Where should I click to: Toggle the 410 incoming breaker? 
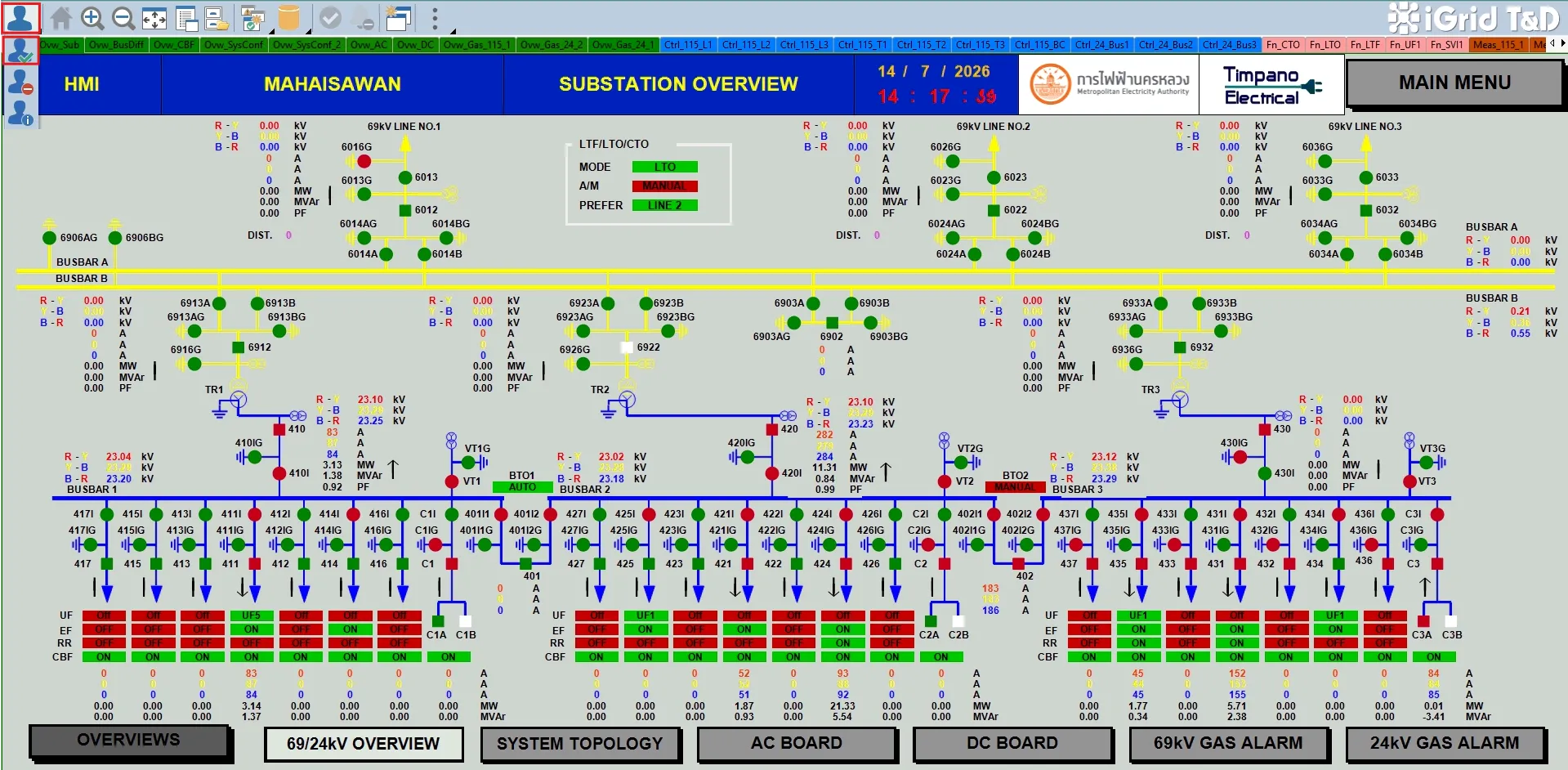[279, 429]
